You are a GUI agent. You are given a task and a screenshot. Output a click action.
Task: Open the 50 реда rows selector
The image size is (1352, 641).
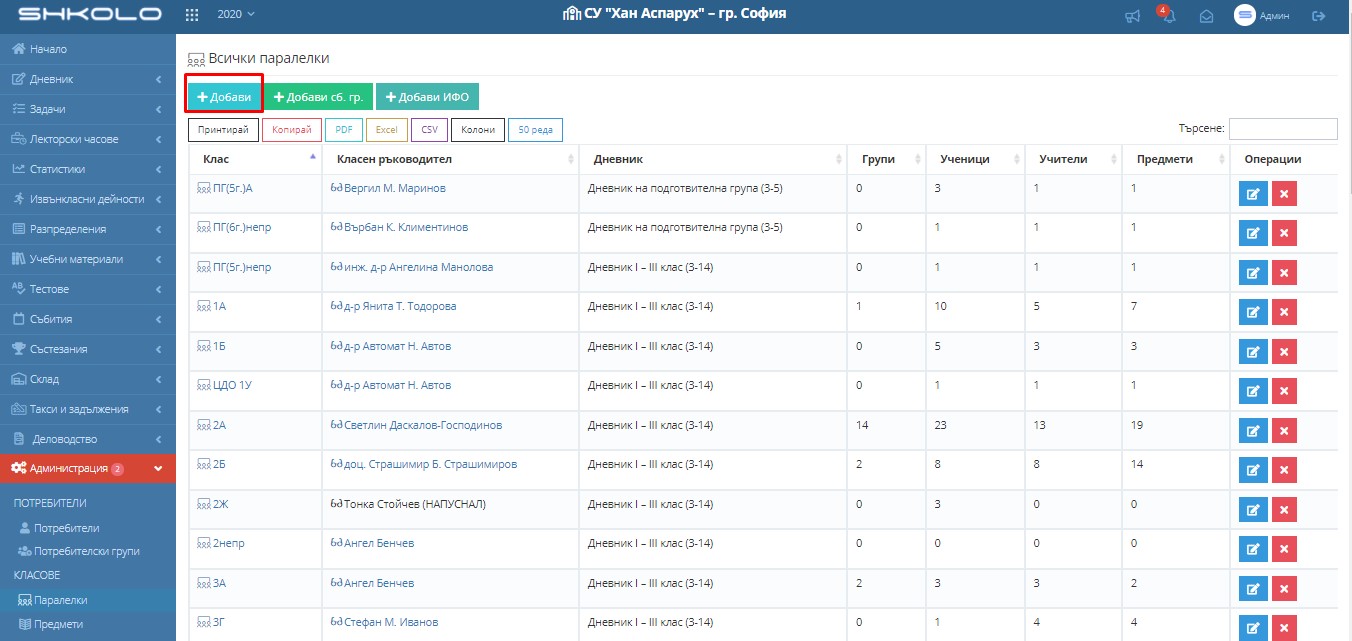coord(535,130)
